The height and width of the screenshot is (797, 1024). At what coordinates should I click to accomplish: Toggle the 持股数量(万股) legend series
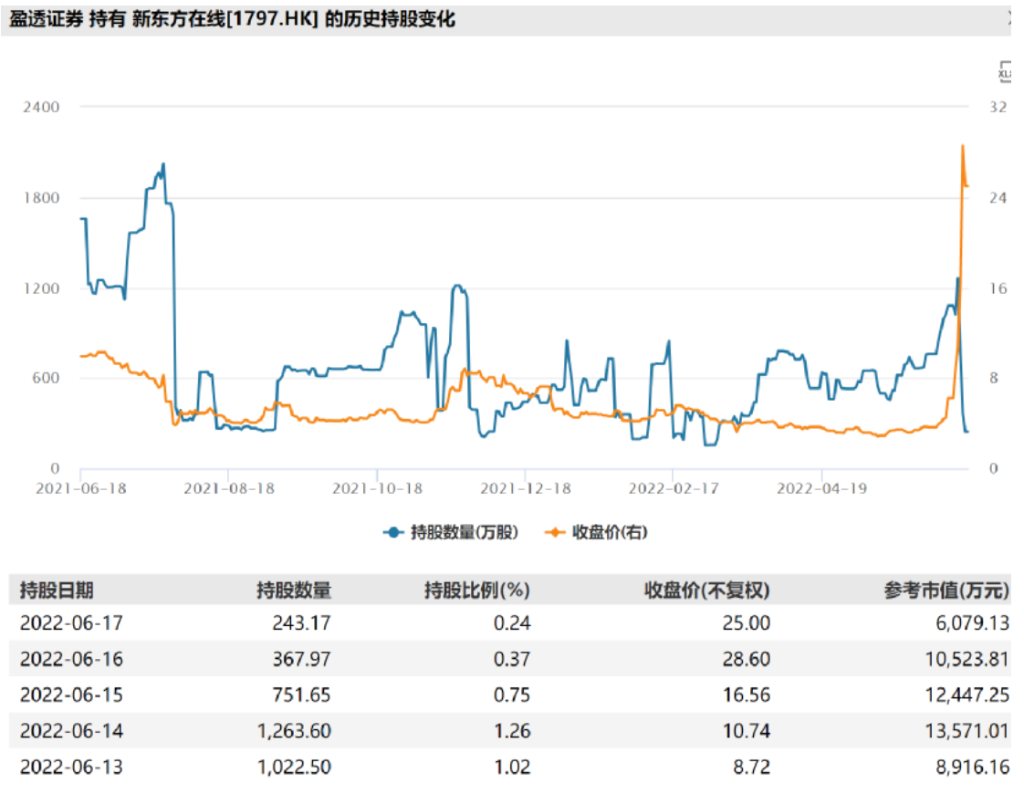point(451,532)
